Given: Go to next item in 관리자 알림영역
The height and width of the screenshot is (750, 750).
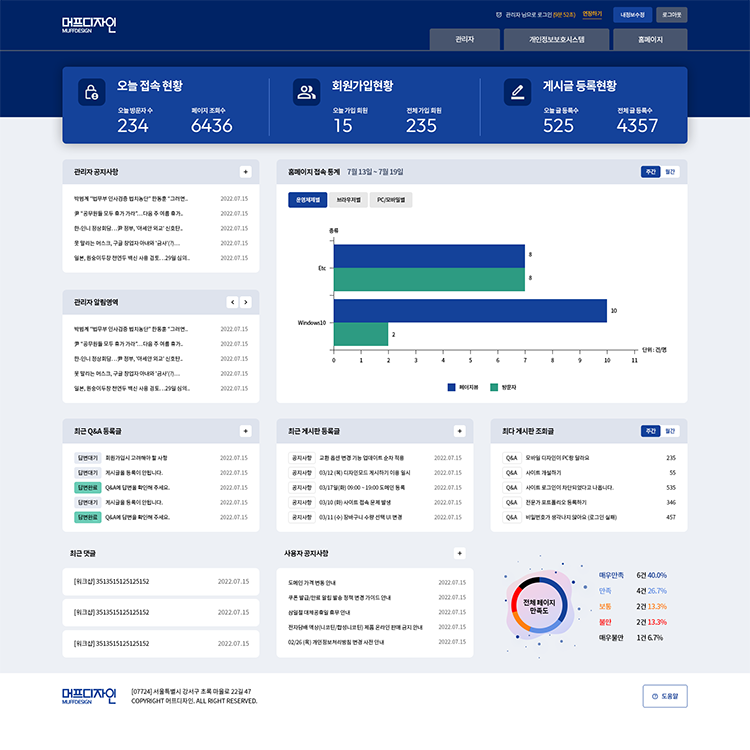Looking at the screenshot, I should [x=246, y=302].
